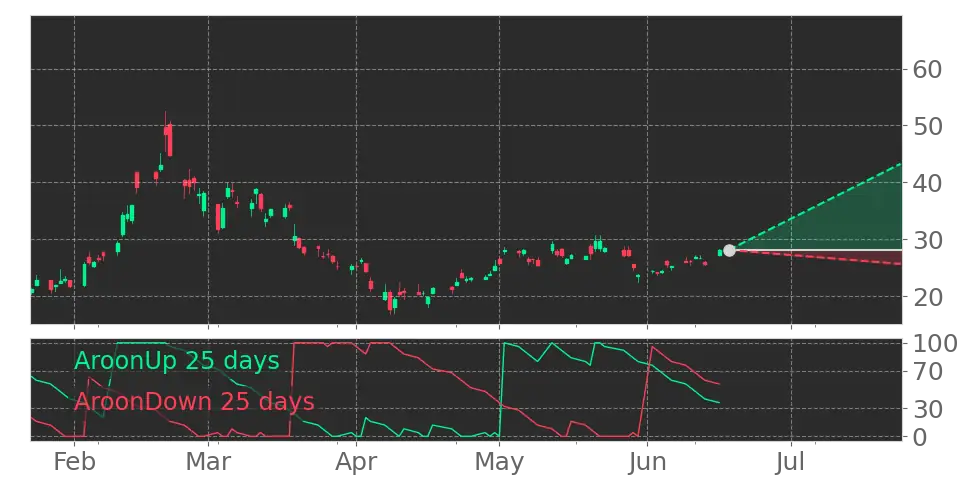The height and width of the screenshot is (486, 972).
Task: Click the AroonDown 25 days legend label
Action: 194,402
